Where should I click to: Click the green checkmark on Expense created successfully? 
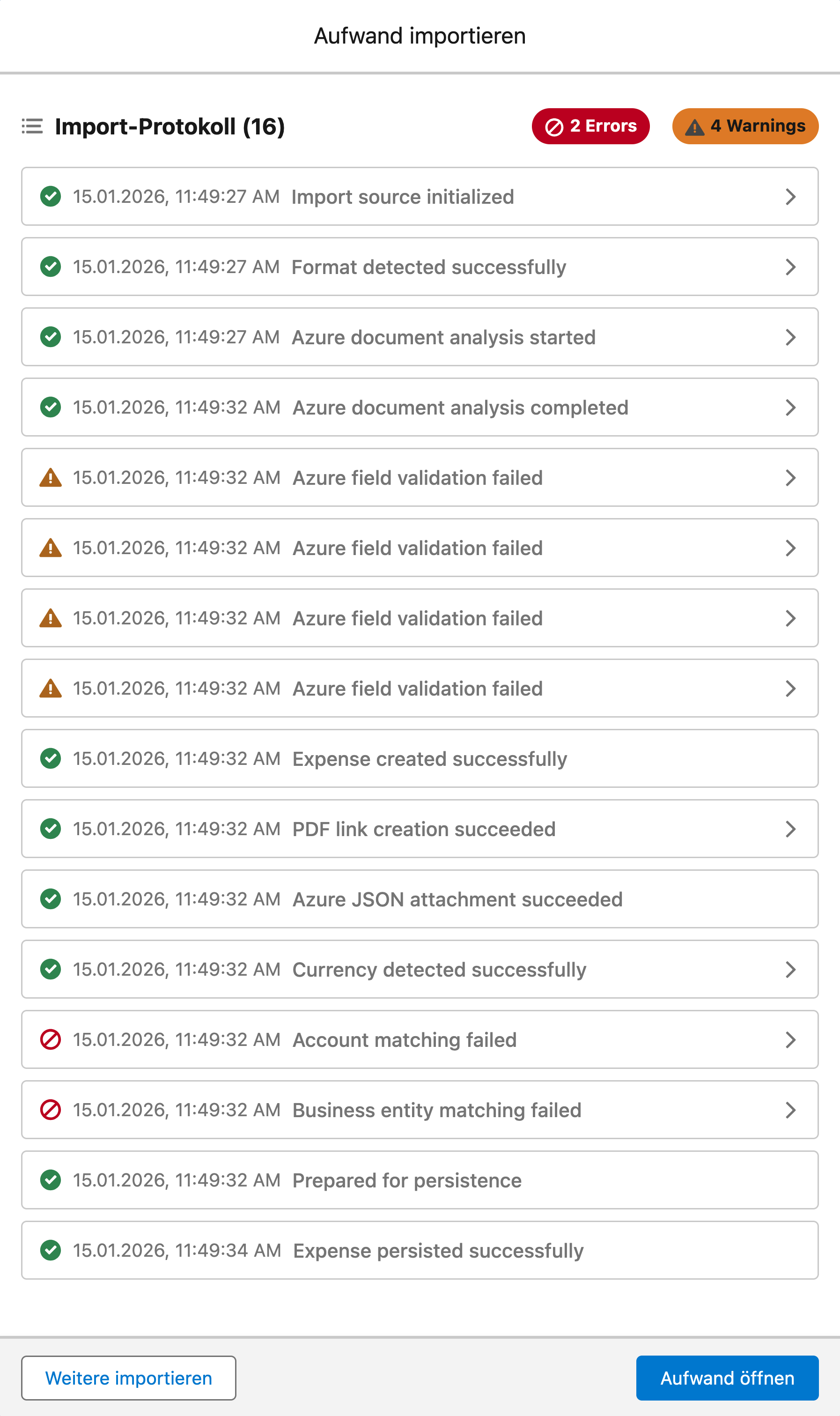pos(51,759)
